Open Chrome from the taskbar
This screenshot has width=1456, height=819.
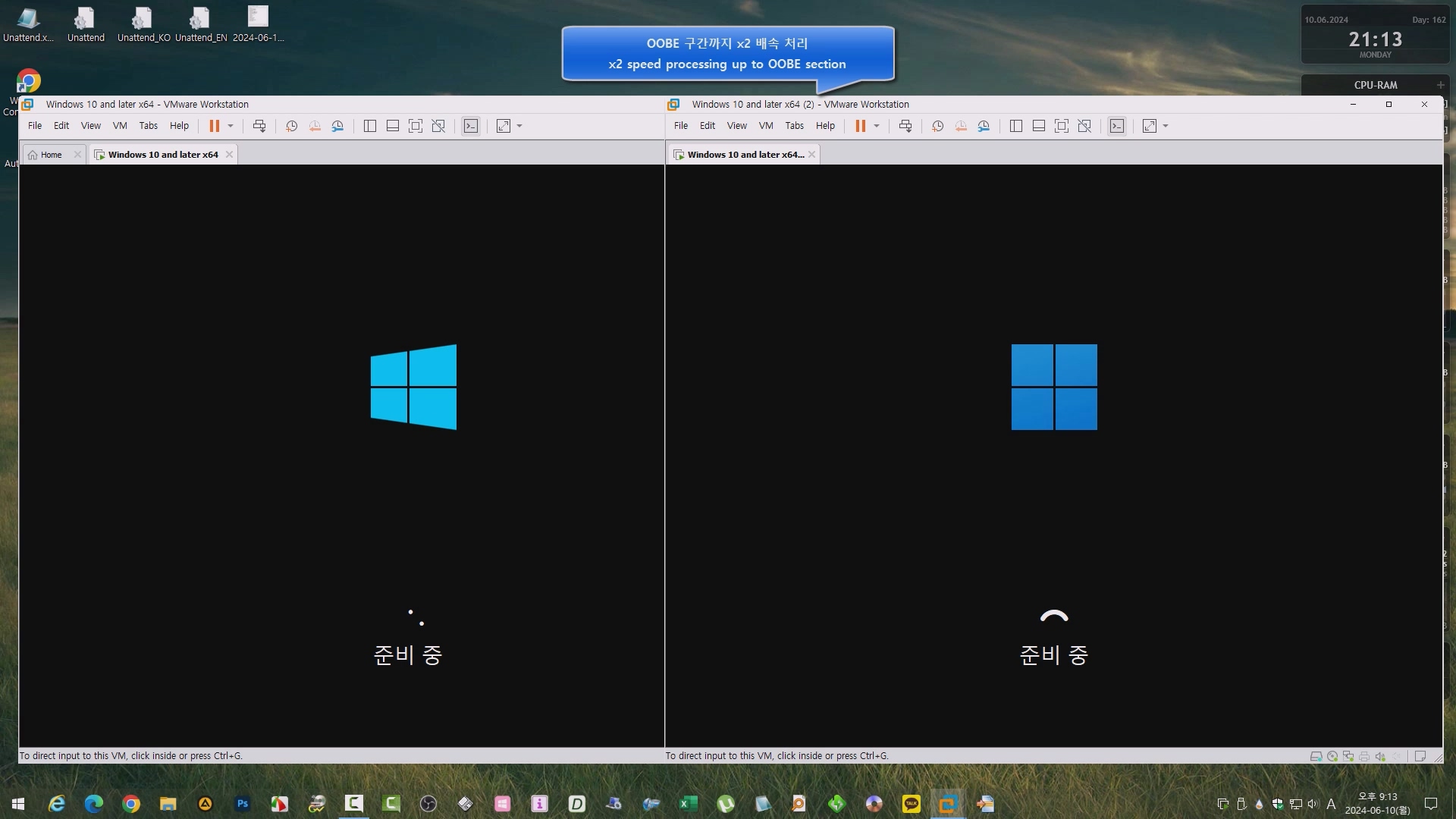pyautogui.click(x=131, y=804)
